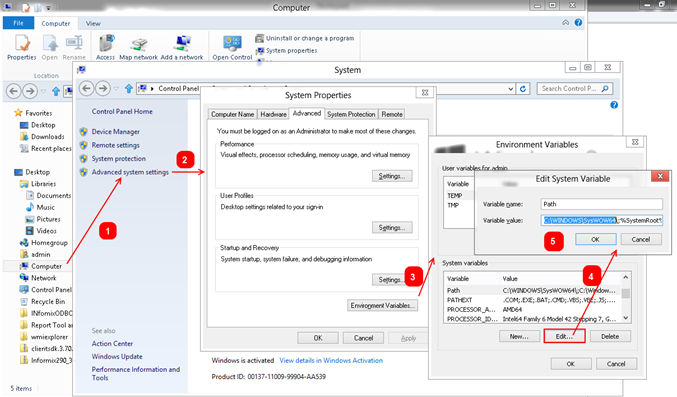Select the Path system variable row

coord(533,290)
